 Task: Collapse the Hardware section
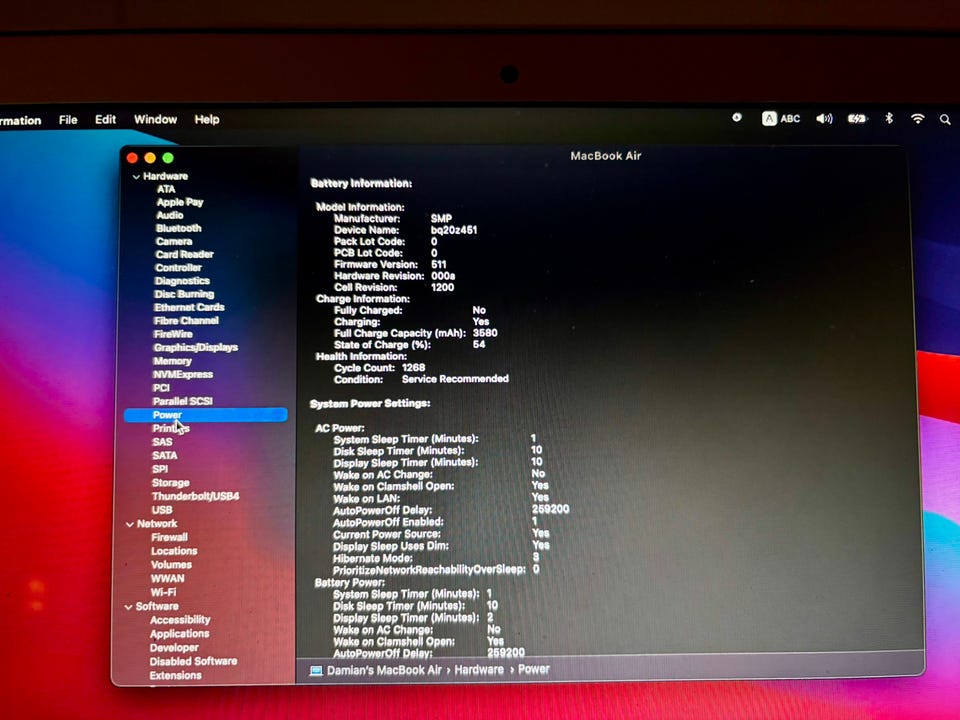(x=136, y=176)
